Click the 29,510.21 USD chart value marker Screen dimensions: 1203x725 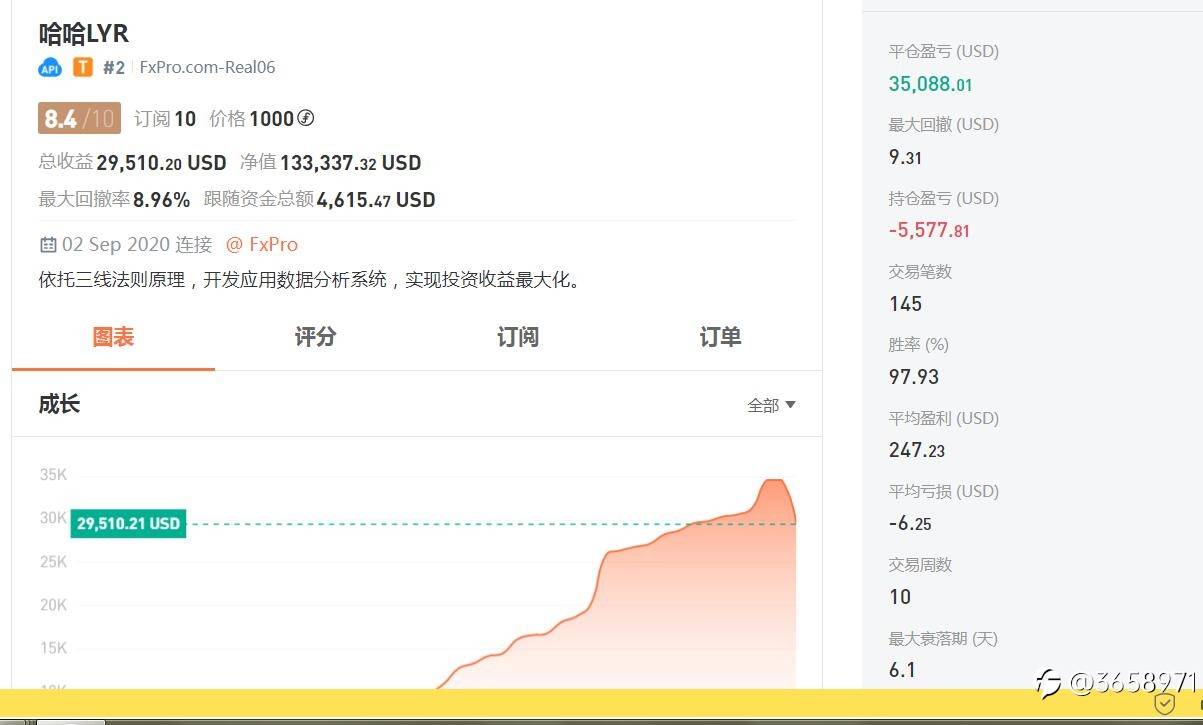128,523
